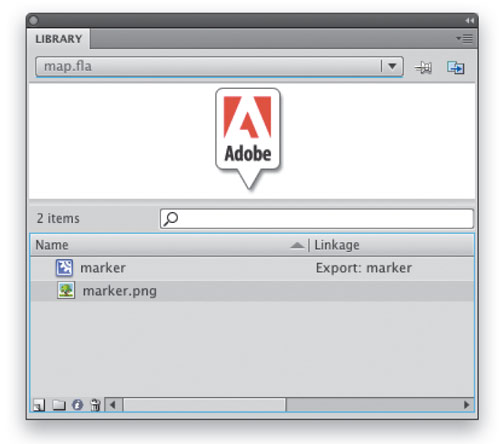500x444 pixels.
Task: Click the scroll right arrow
Action: pos(466,405)
